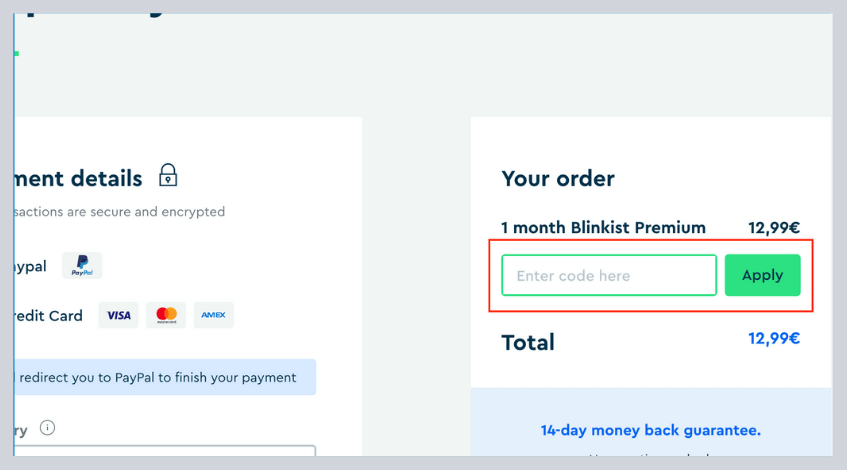
Task: Click the Amex card icon
Action: tap(213, 315)
